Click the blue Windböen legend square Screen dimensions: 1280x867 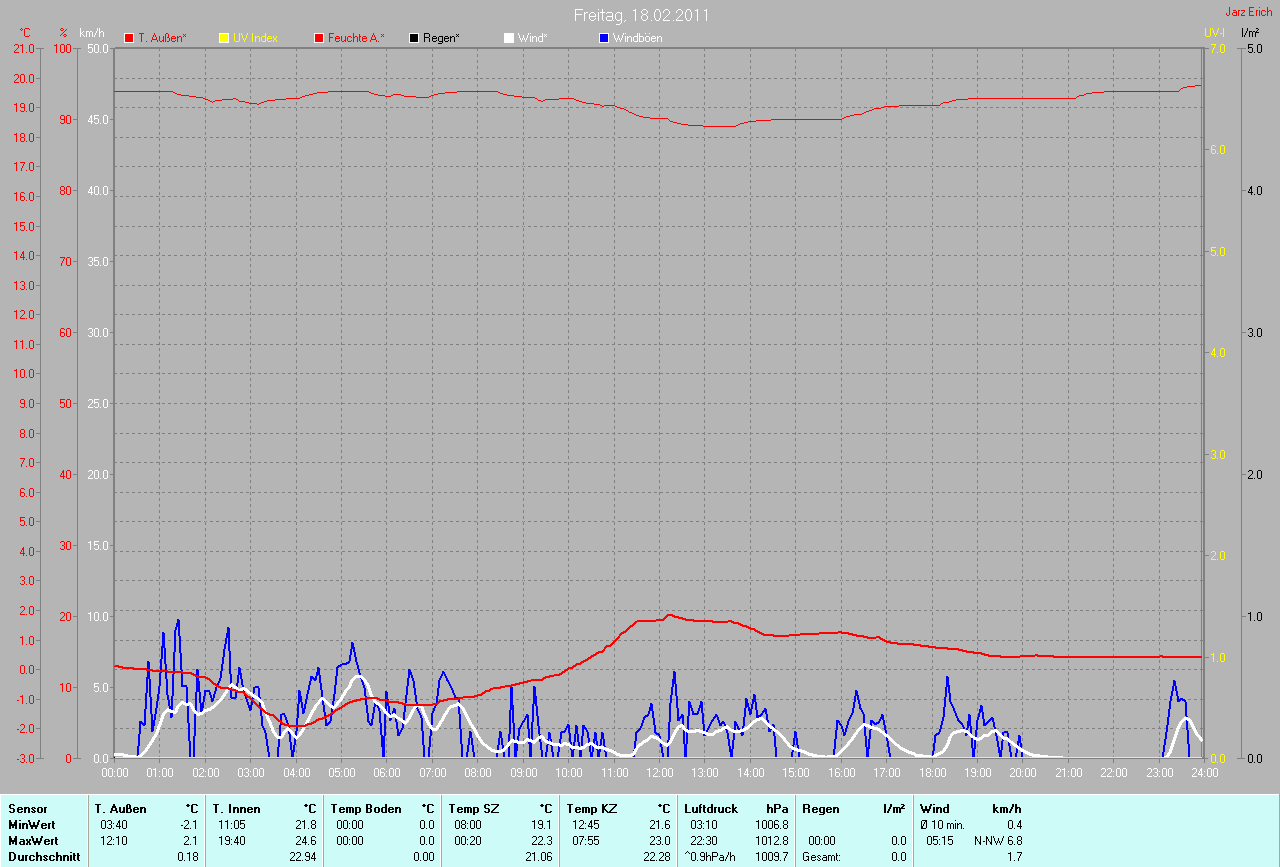(603, 38)
